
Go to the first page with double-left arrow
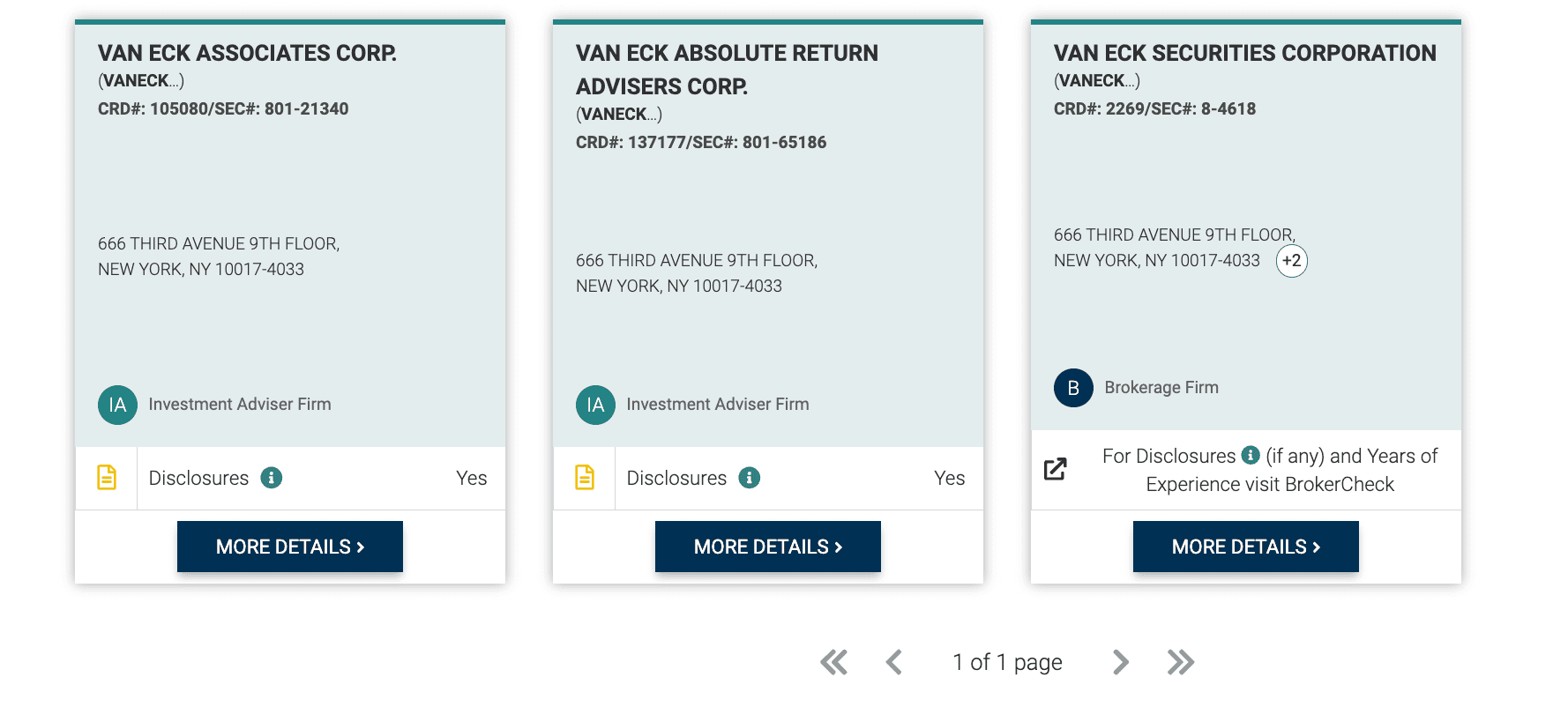pos(833,662)
